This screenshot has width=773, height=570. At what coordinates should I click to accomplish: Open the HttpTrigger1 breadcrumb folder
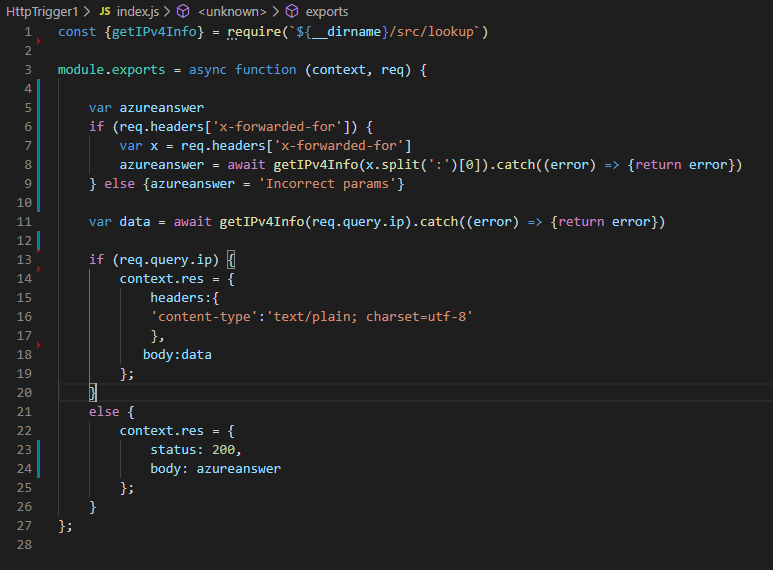pyautogui.click(x=44, y=12)
